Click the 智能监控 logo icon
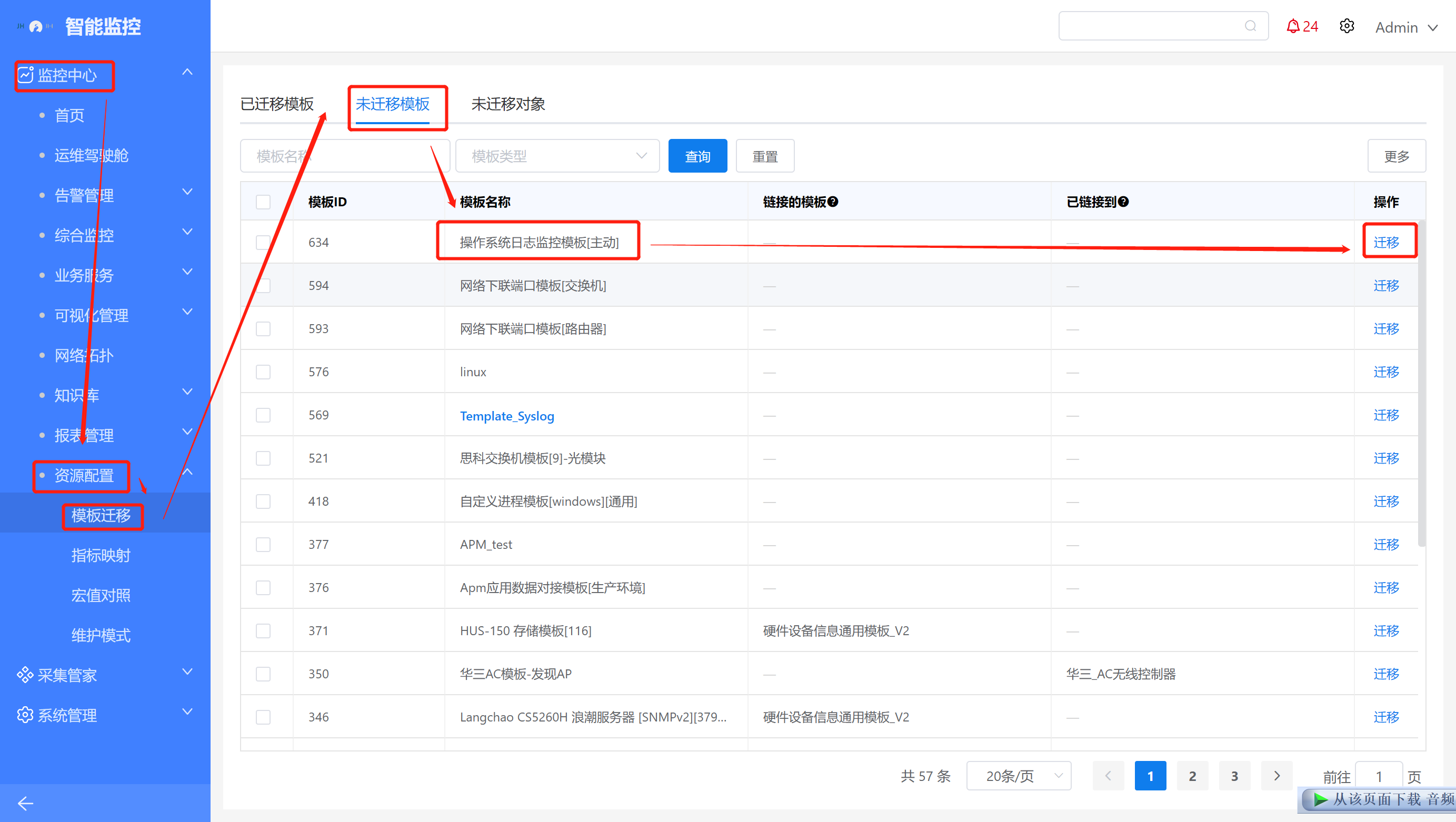The width and height of the screenshot is (1456, 822). coord(36,26)
